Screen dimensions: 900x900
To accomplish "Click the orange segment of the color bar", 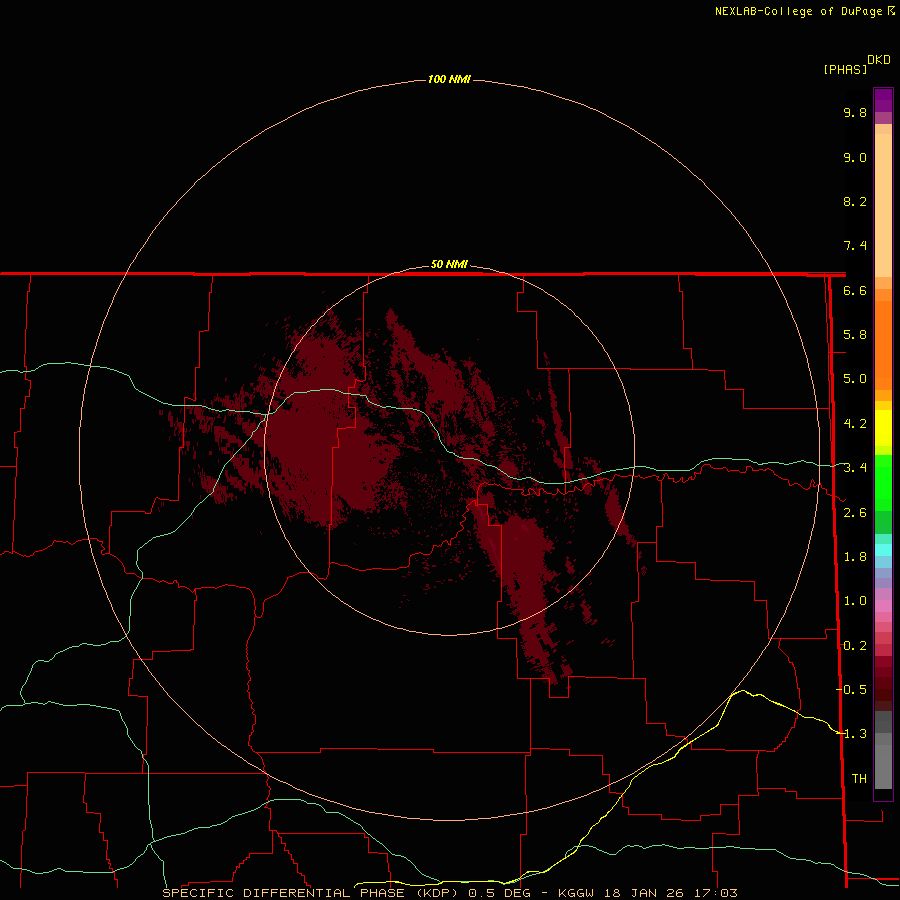I will (883, 344).
